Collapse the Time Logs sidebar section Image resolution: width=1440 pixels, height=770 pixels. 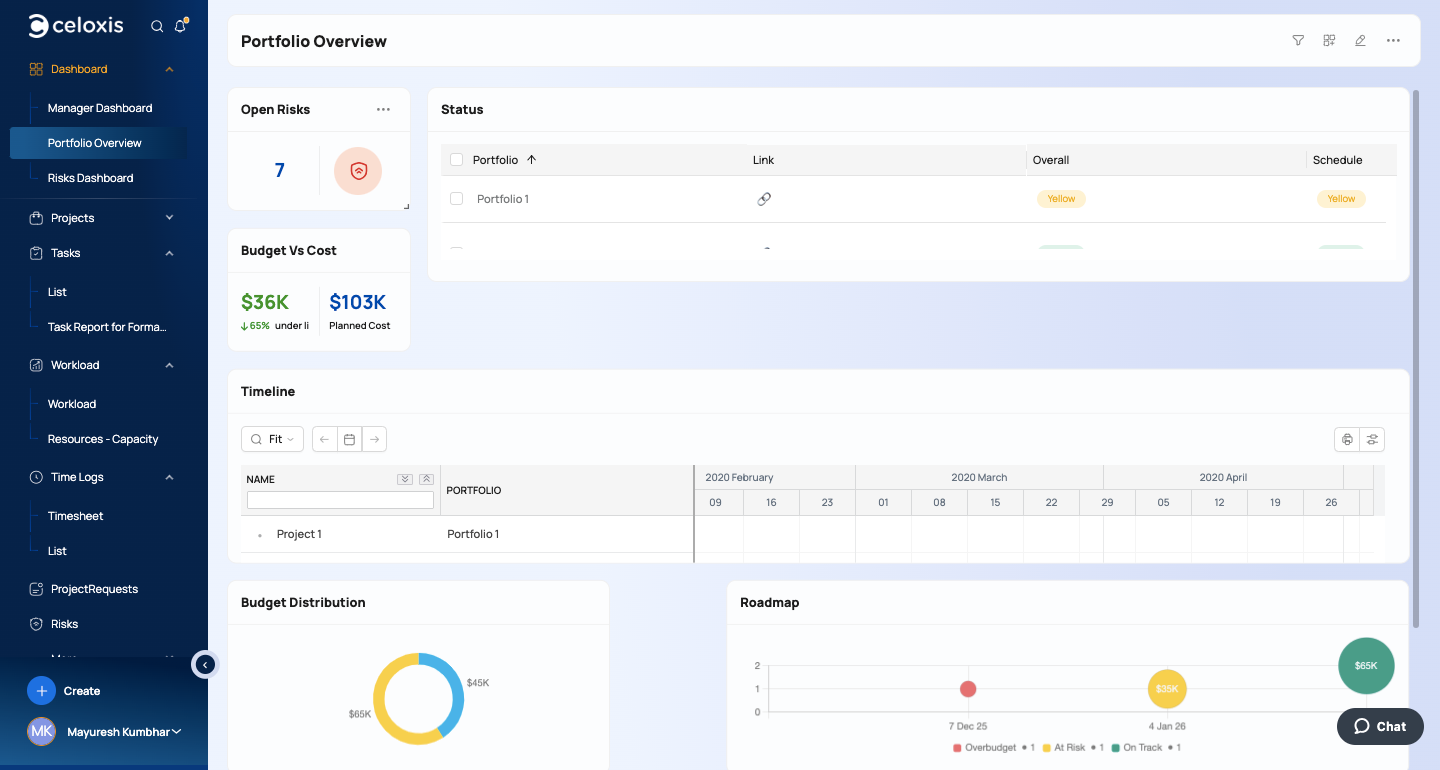tap(169, 477)
